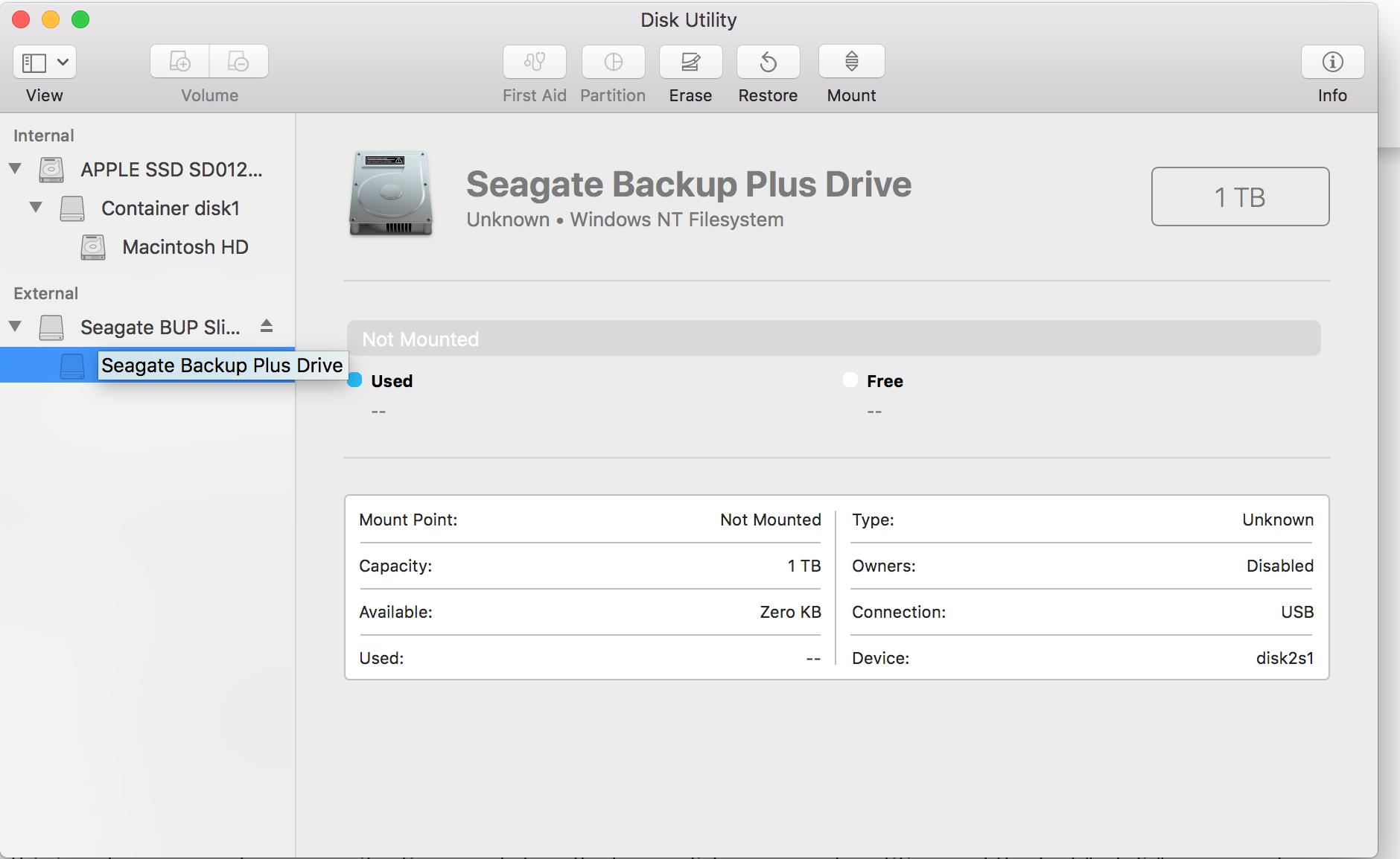1400x859 pixels.
Task: Minimize the Disk Utility window
Action: point(51,19)
